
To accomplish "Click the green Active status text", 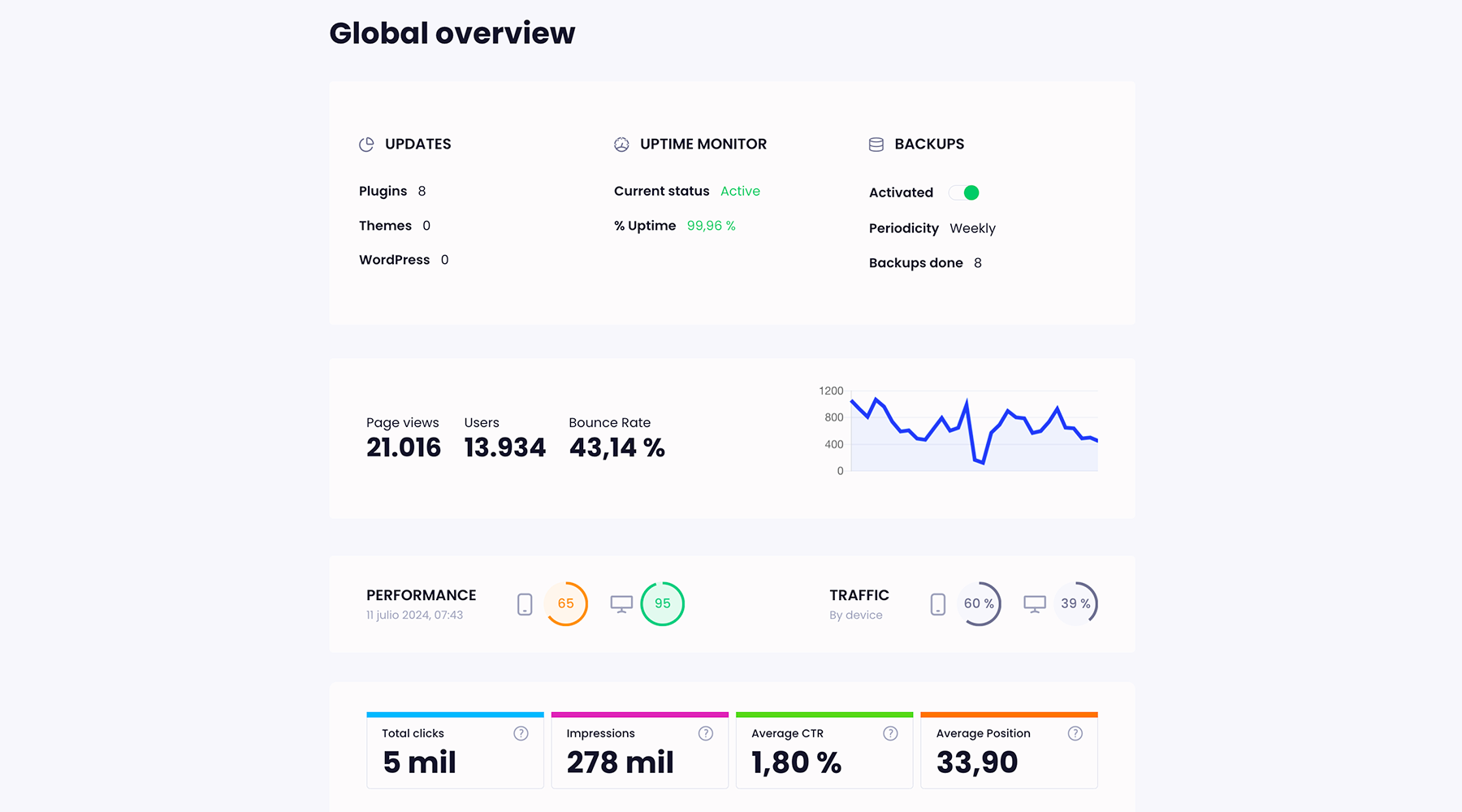I will coord(741,192).
